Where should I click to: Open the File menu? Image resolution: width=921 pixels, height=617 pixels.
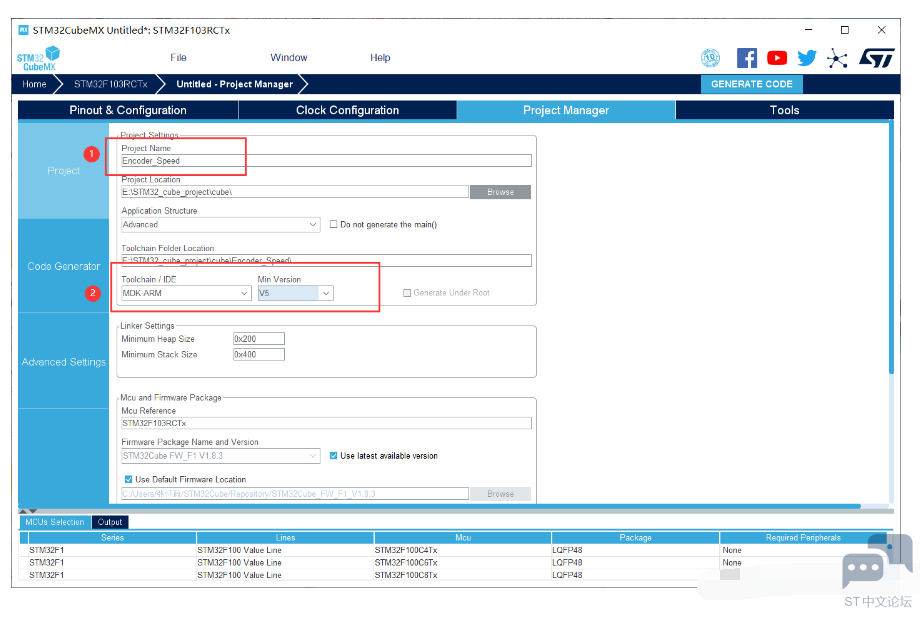pyautogui.click(x=178, y=58)
